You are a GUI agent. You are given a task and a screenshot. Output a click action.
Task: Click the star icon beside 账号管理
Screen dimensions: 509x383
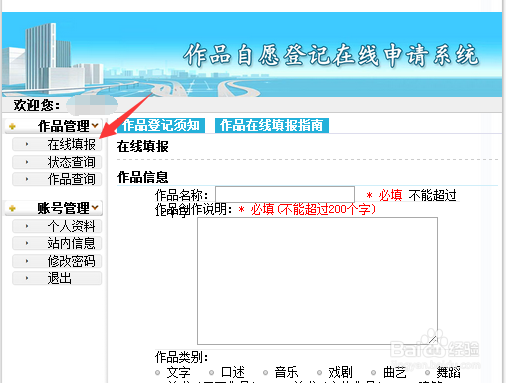pos(12,208)
